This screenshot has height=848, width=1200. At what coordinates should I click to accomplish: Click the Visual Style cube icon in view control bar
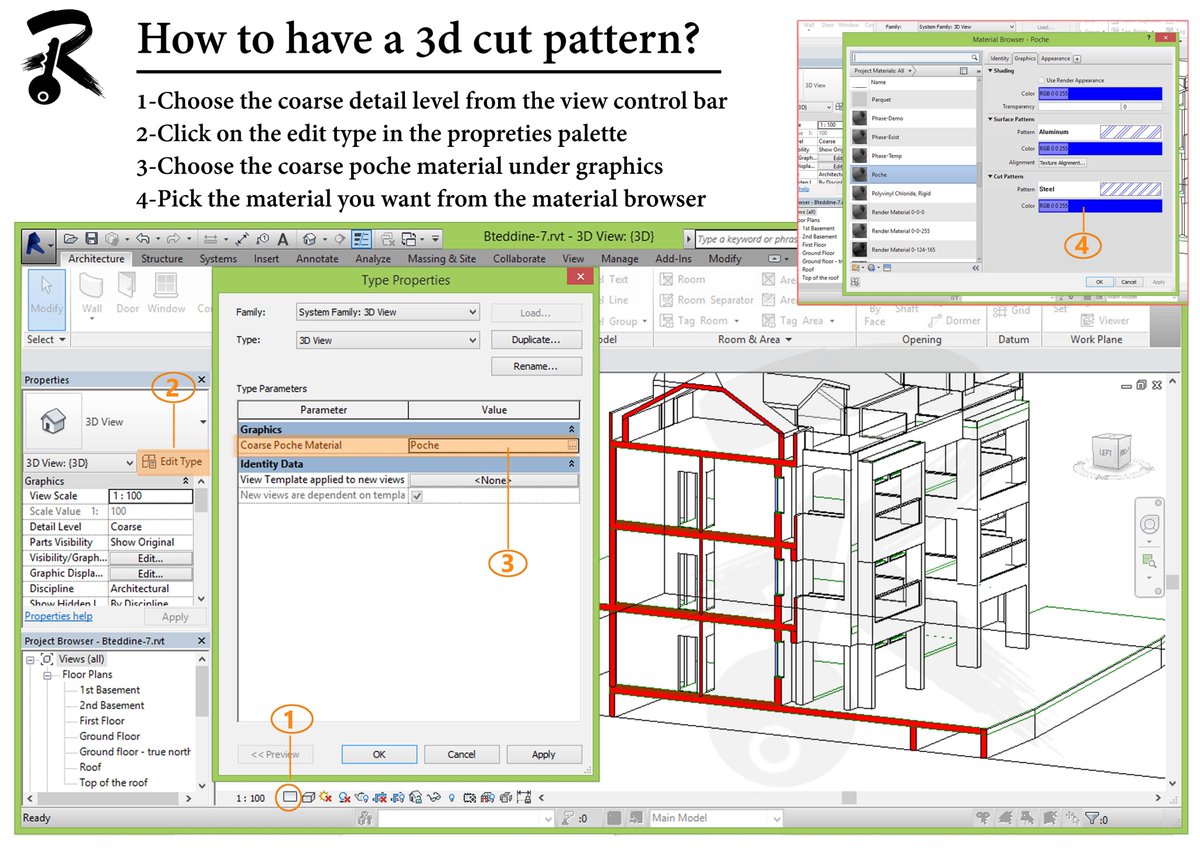coord(308,797)
